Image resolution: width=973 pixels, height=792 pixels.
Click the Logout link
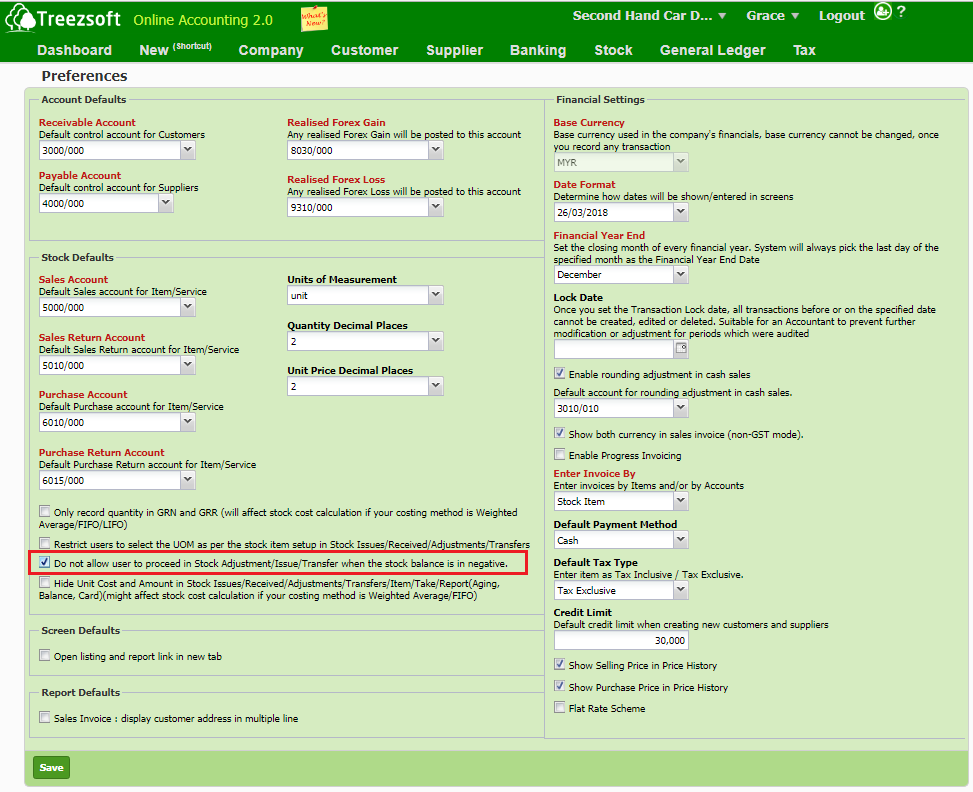coord(841,16)
